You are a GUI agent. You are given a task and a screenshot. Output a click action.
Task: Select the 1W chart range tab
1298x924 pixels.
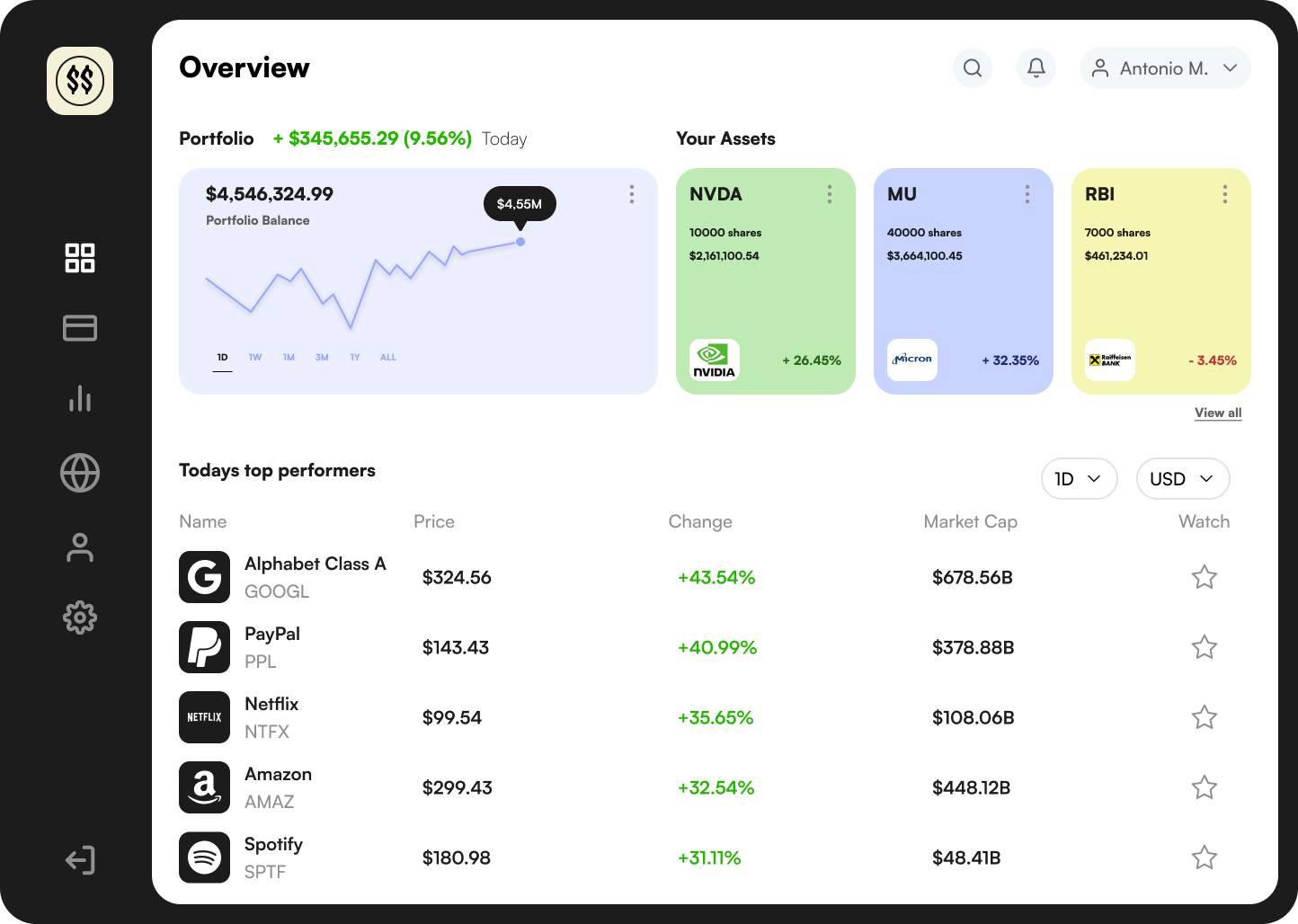[x=255, y=358]
